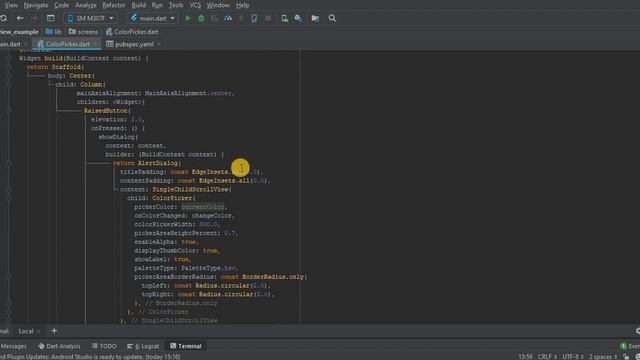This screenshot has height=360, width=640.
Task: Run the app with the green play icon
Action: (x=188, y=18)
